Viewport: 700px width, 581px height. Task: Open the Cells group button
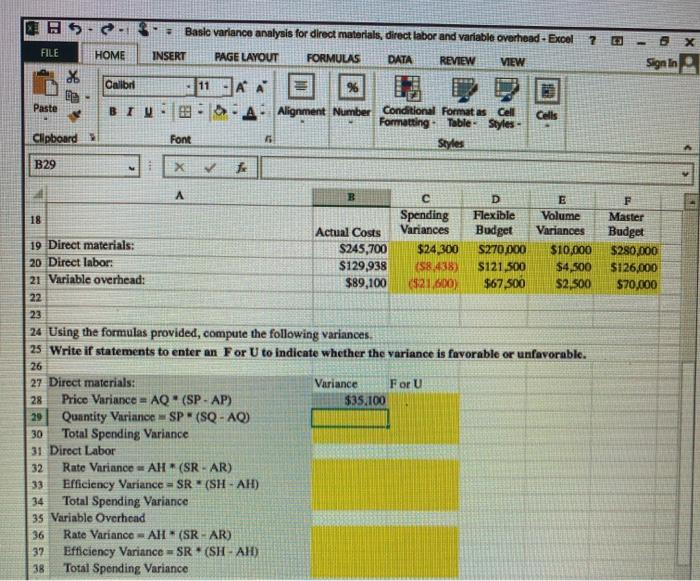pos(547,103)
